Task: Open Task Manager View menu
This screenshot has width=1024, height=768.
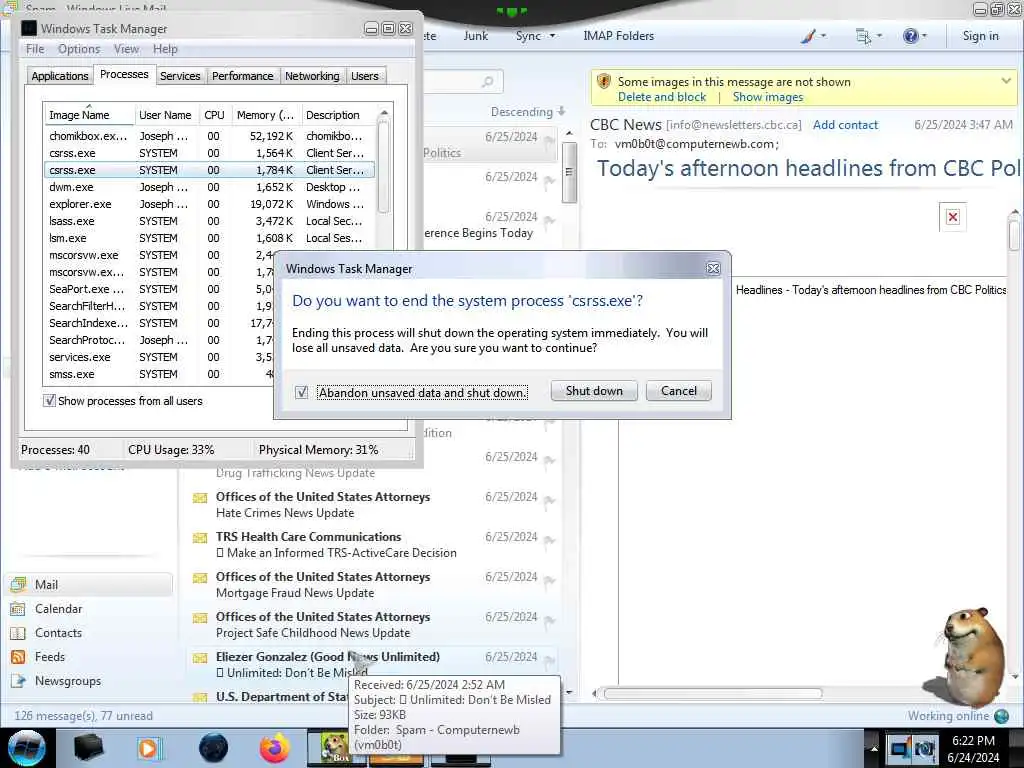Action: click(x=126, y=49)
